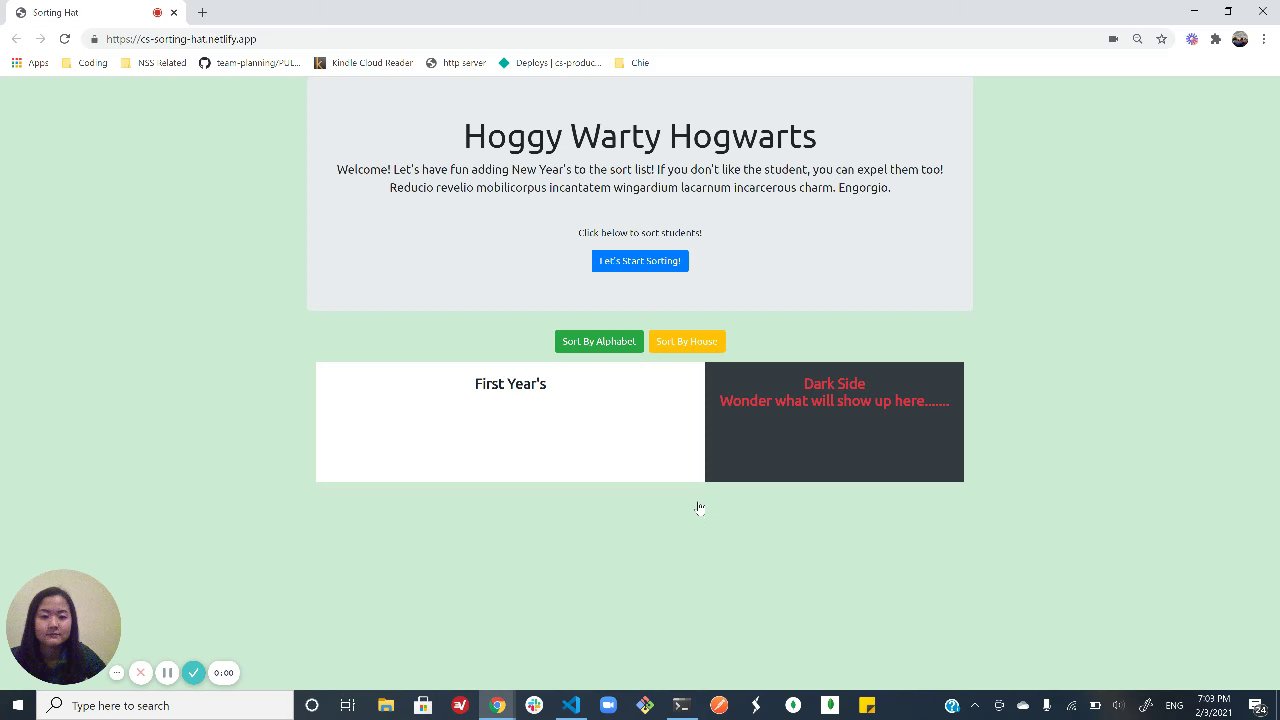Finish the recording with the checkmark button
The width and height of the screenshot is (1280, 720).
[x=194, y=673]
